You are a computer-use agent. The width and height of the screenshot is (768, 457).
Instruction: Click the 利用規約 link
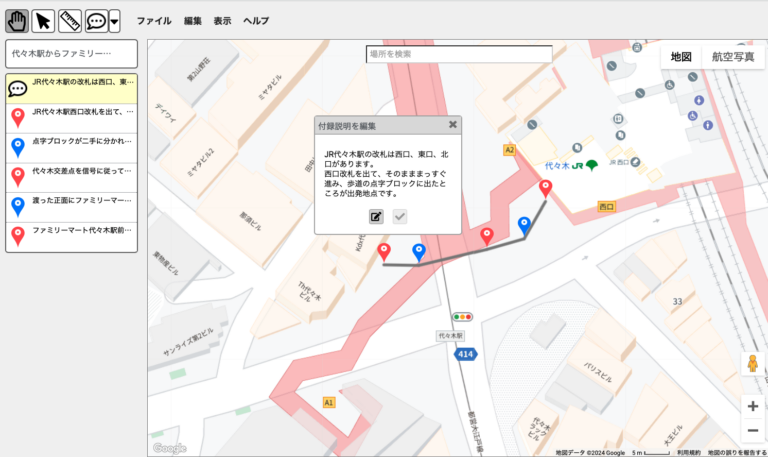point(689,453)
